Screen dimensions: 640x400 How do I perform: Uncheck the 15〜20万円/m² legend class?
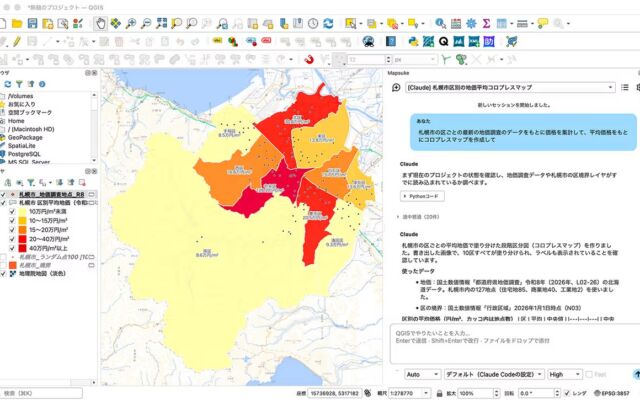tap(12, 230)
